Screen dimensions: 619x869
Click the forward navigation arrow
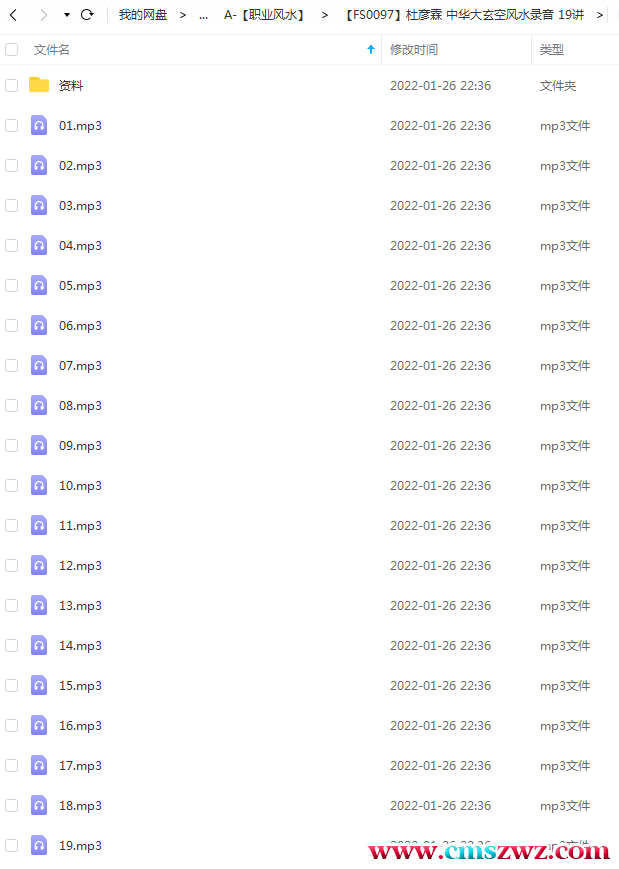pyautogui.click(x=43, y=15)
